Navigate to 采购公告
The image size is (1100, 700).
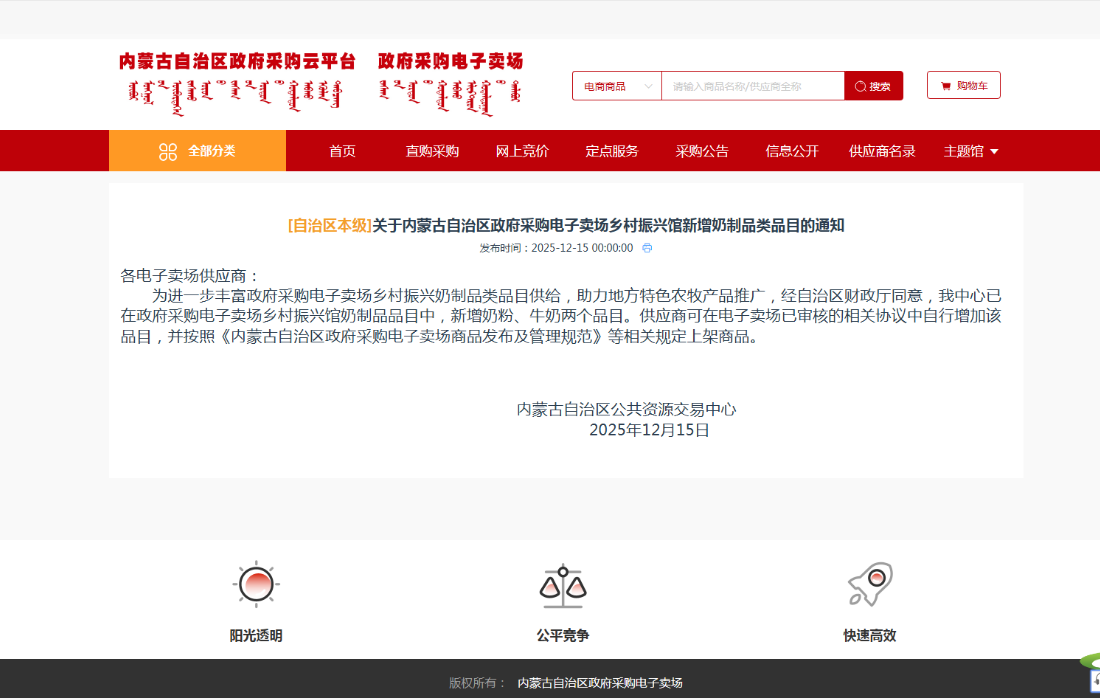pyautogui.click(x=702, y=151)
